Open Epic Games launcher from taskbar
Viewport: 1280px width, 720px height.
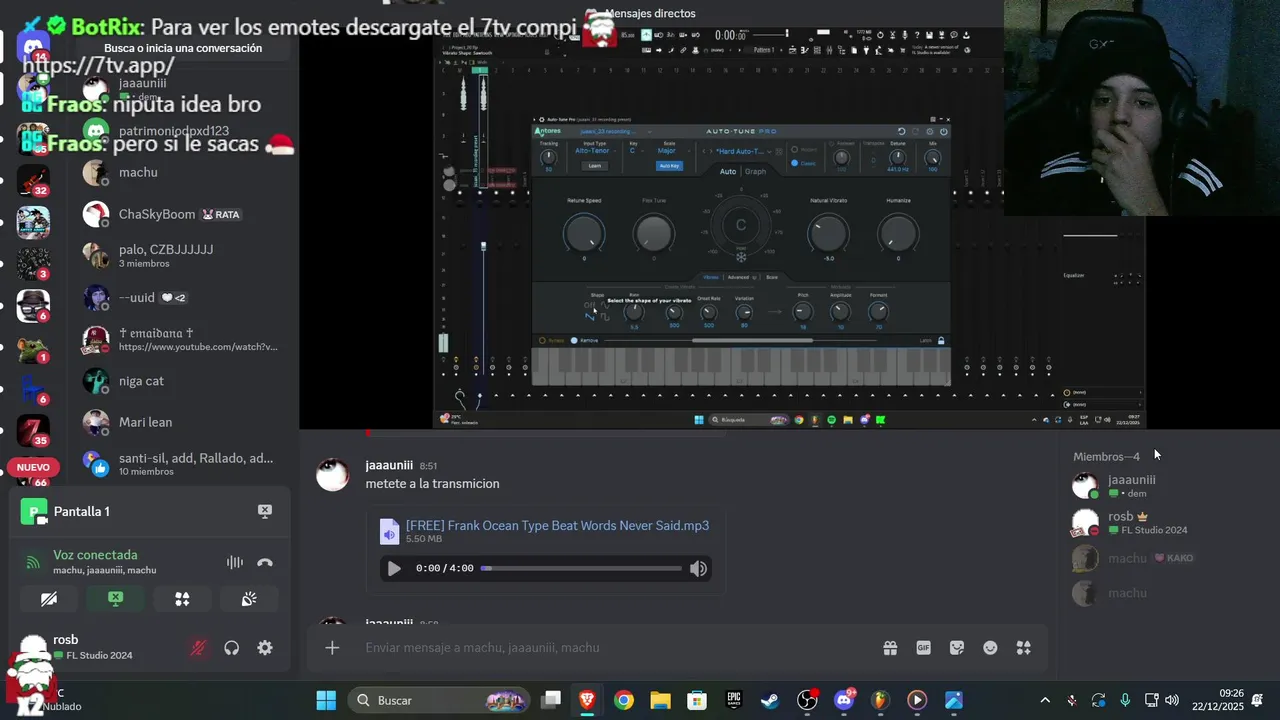pyautogui.click(x=734, y=700)
